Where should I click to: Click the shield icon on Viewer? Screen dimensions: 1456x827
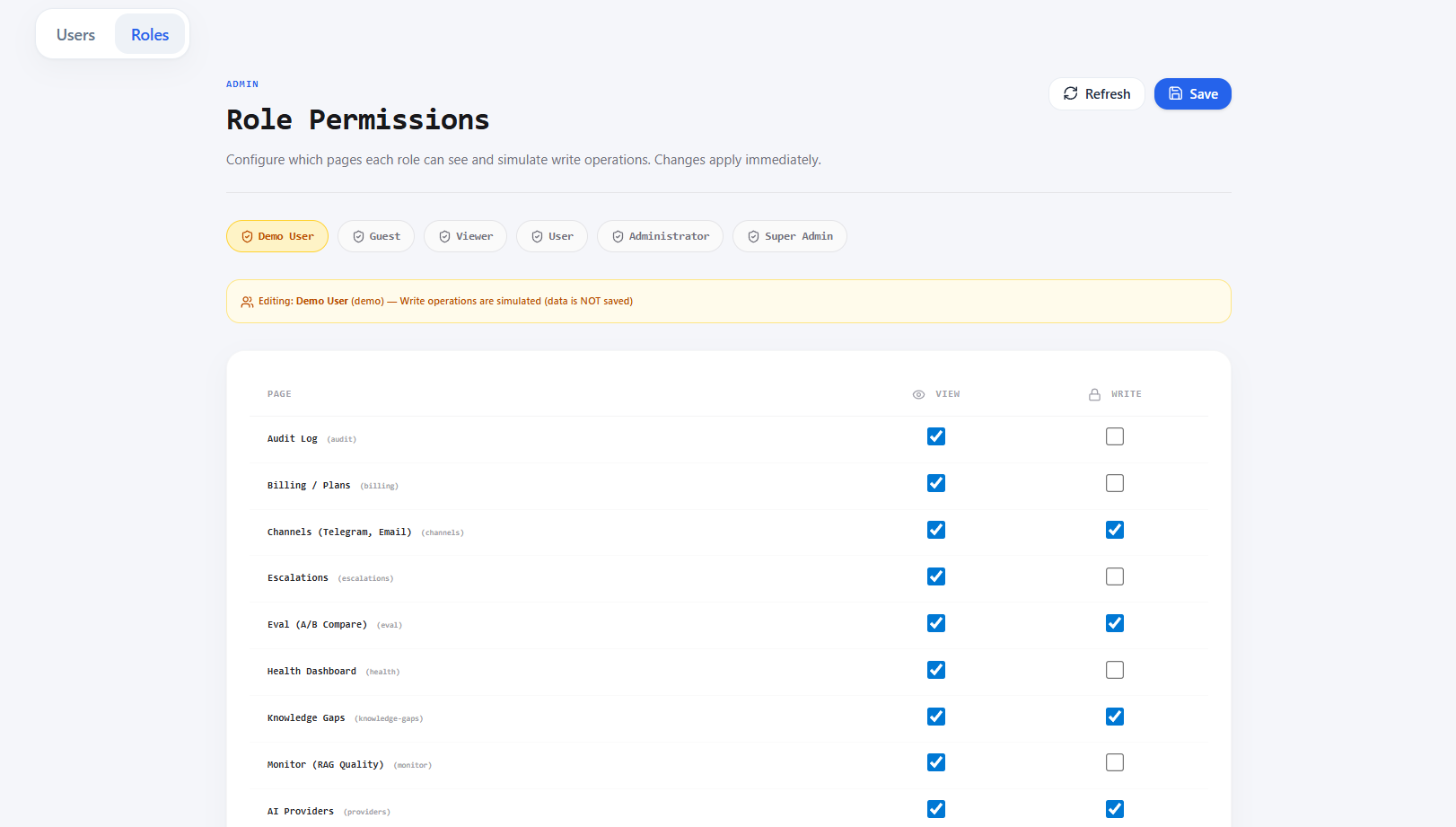pyautogui.click(x=444, y=237)
